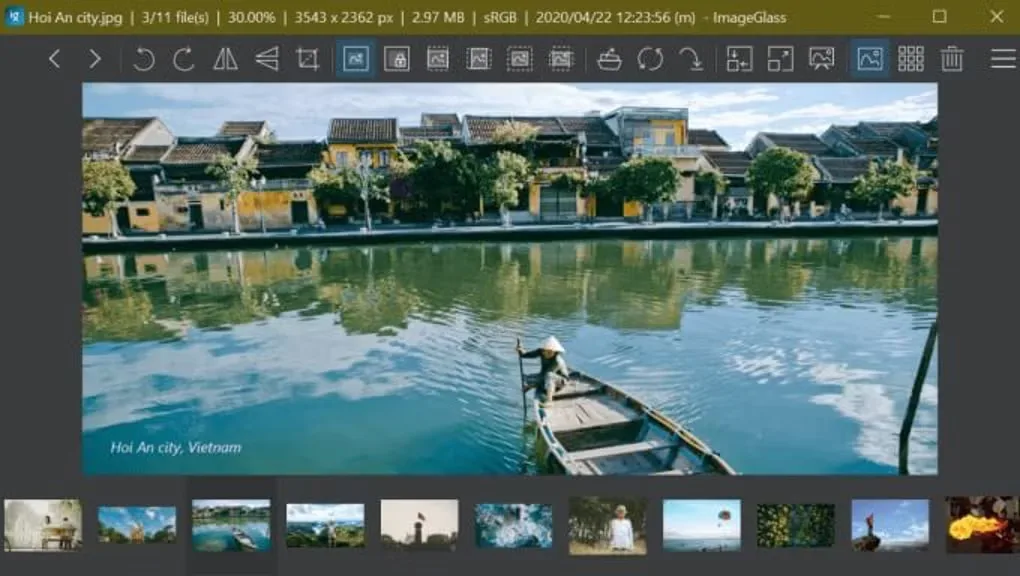Select the second thumbnail with blue sky
The height and width of the screenshot is (576, 1020).
pyautogui.click(x=137, y=525)
